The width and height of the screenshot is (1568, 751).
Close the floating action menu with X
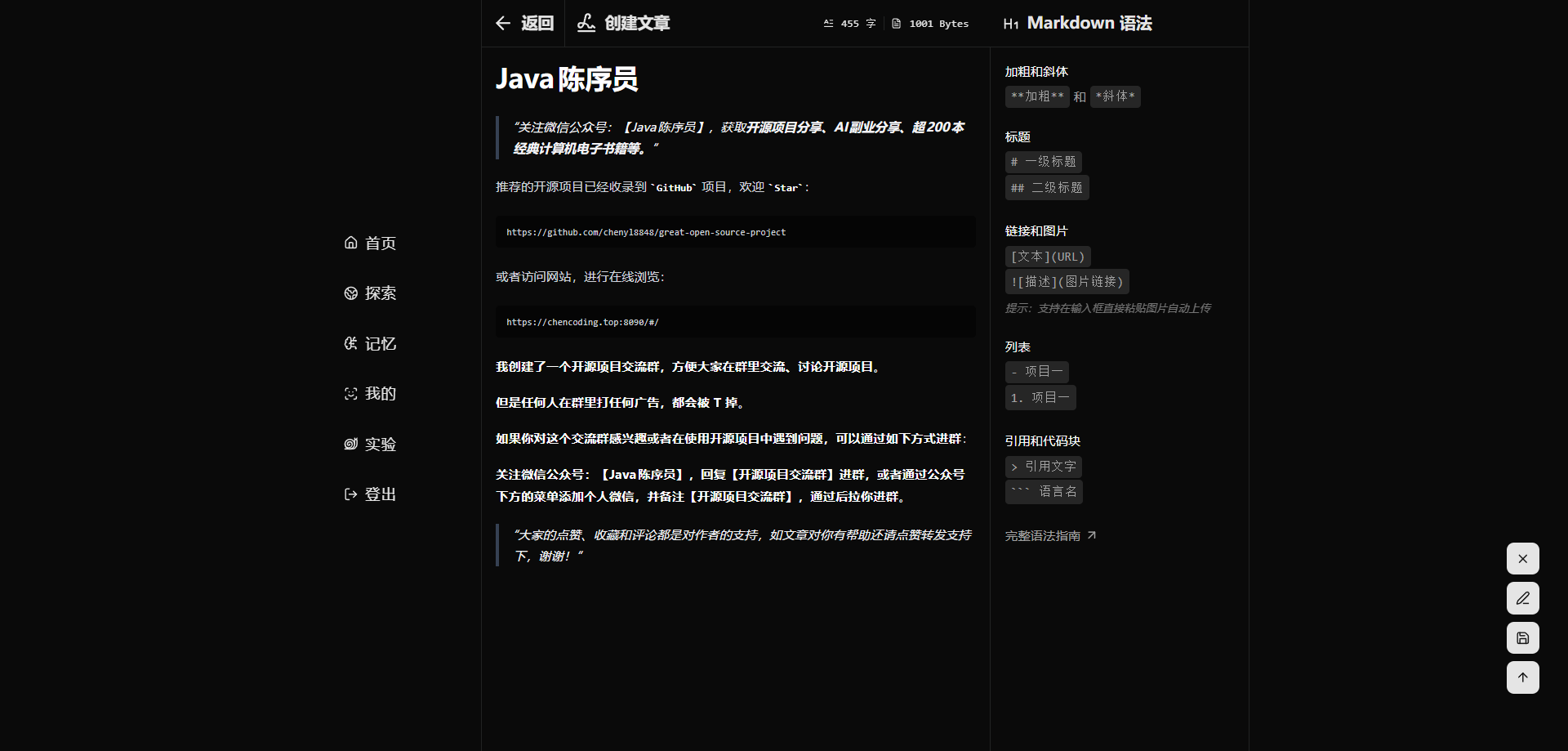click(x=1523, y=559)
